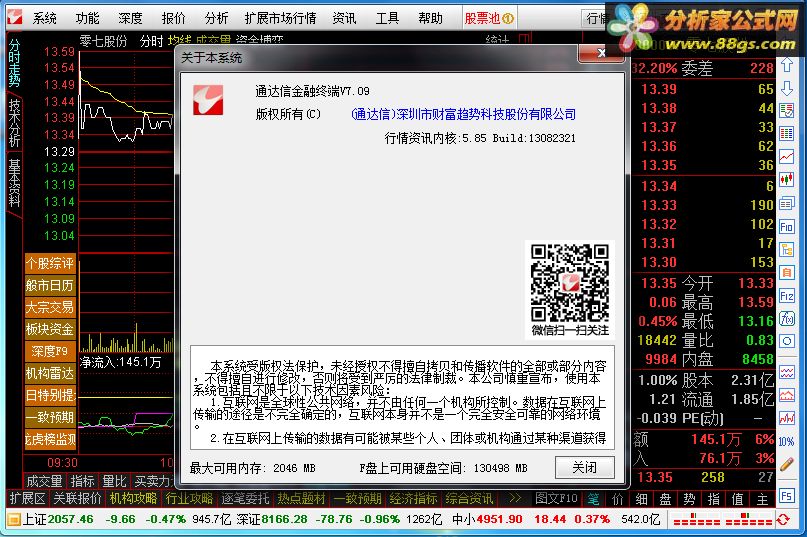Click the 个股综评 orange button

(x=50, y=264)
